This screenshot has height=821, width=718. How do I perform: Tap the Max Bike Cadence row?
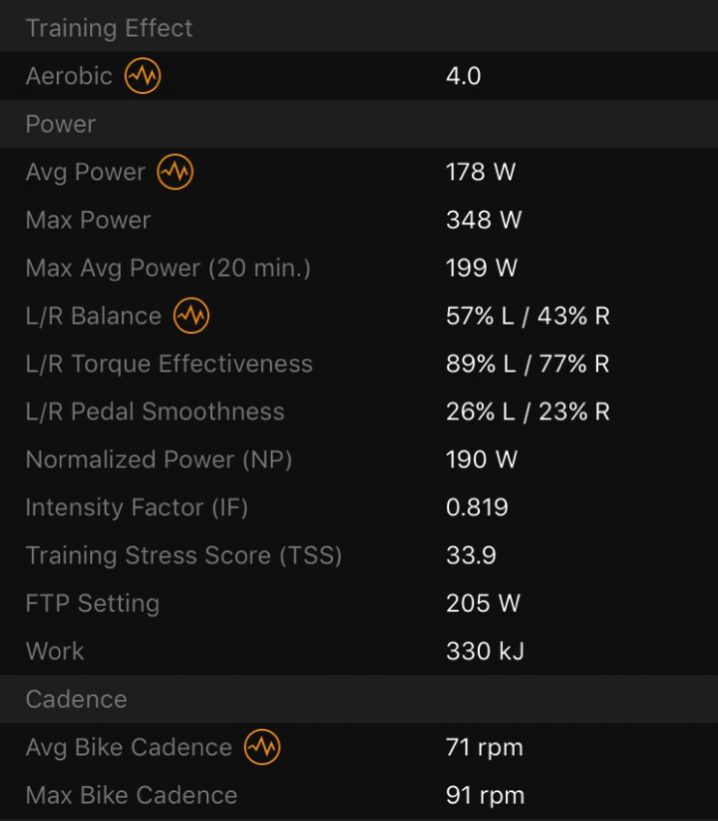359,795
